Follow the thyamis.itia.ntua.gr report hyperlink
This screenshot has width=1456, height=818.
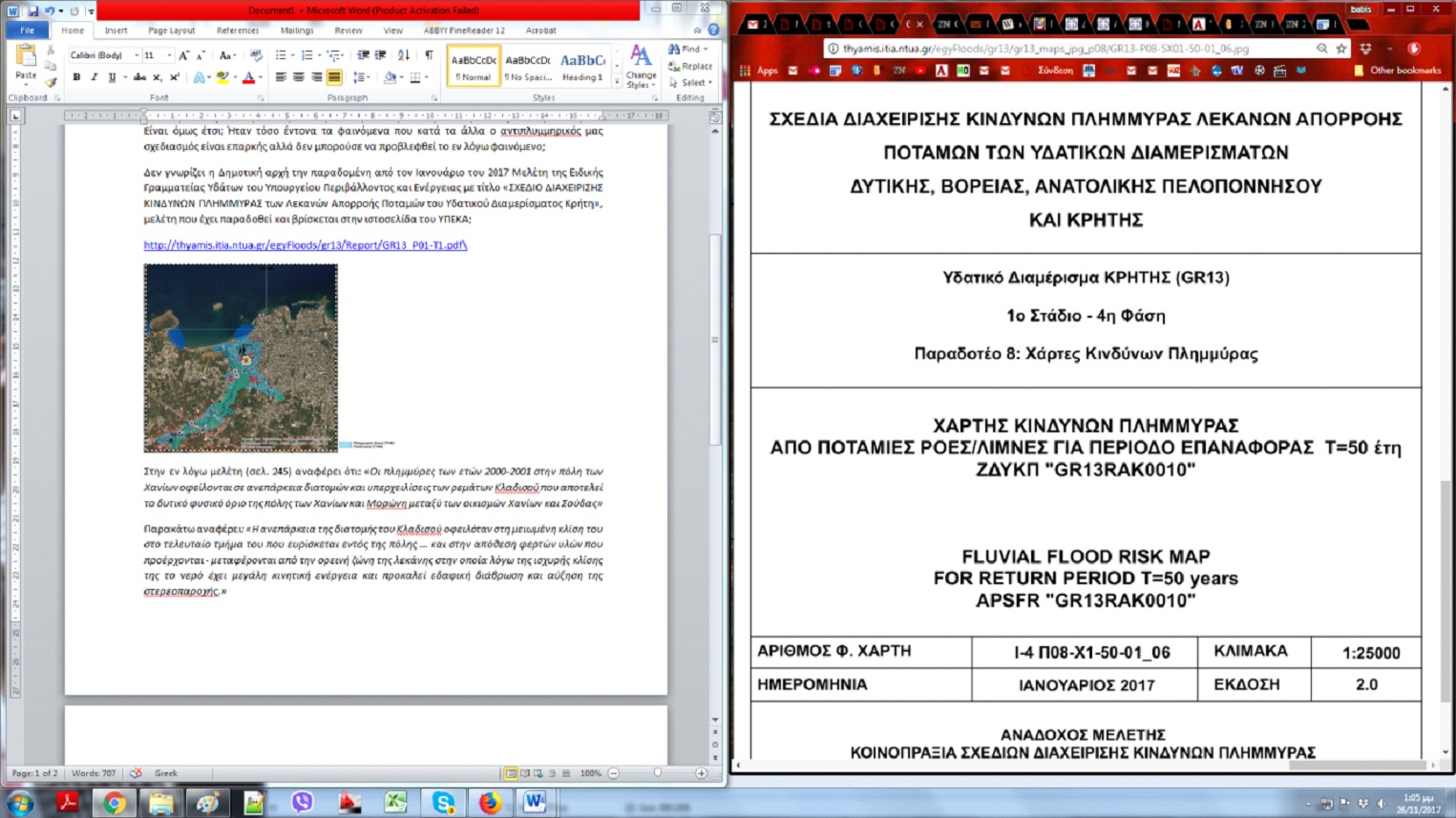305,245
